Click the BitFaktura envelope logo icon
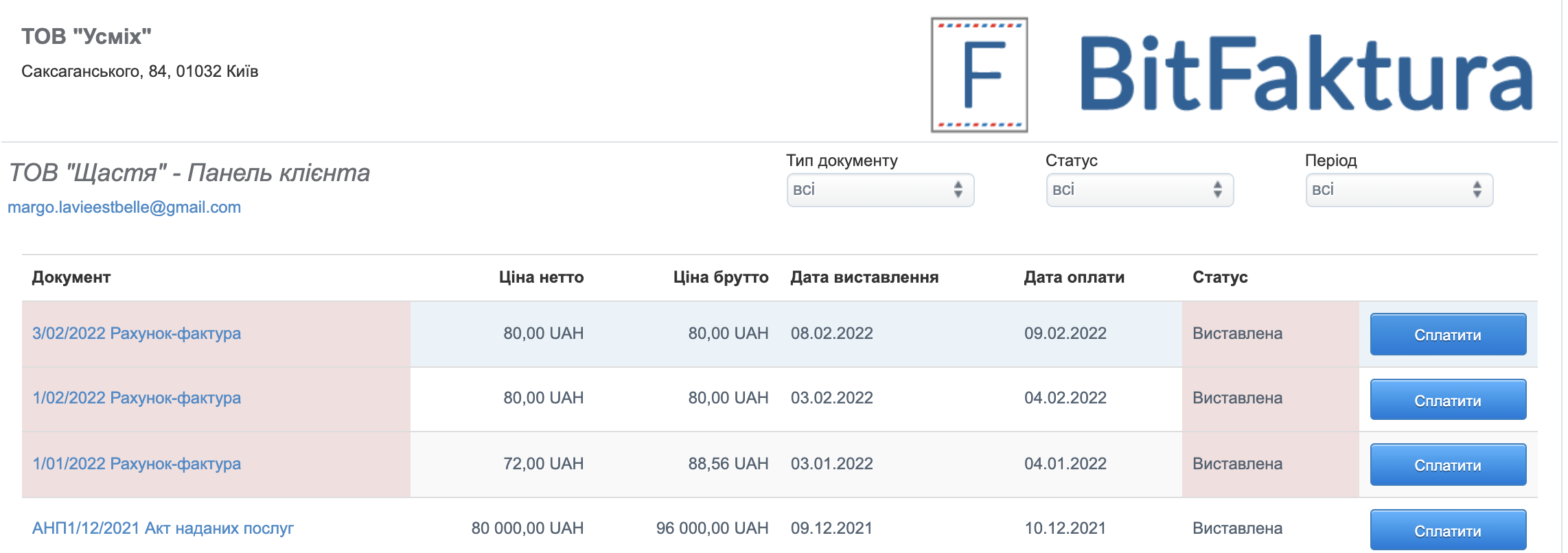 [x=979, y=75]
